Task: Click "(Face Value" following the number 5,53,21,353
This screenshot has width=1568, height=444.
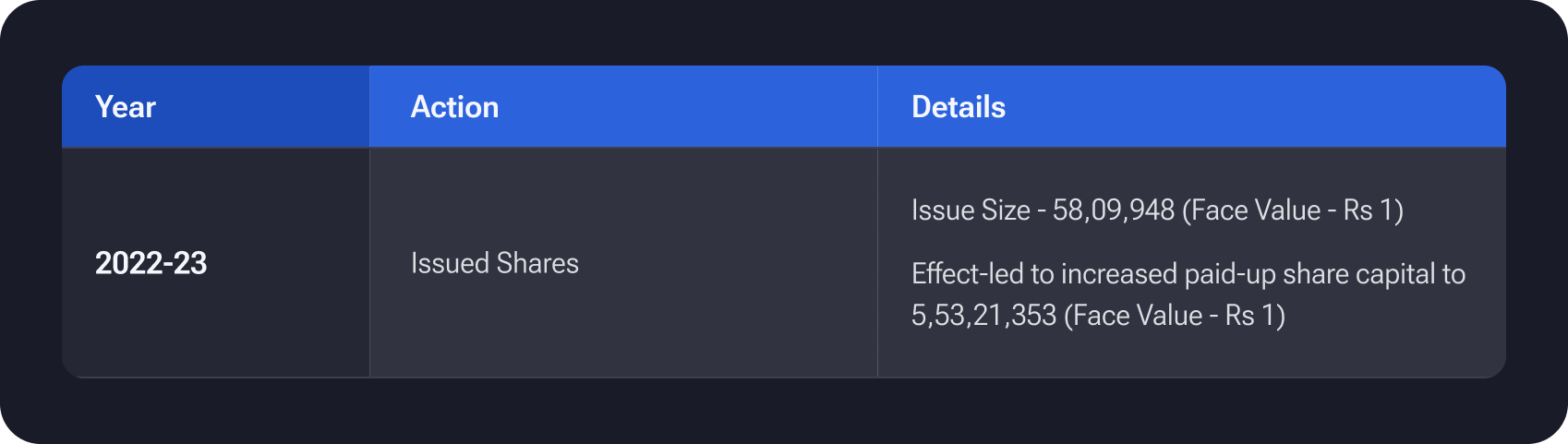Action: tap(1133, 316)
